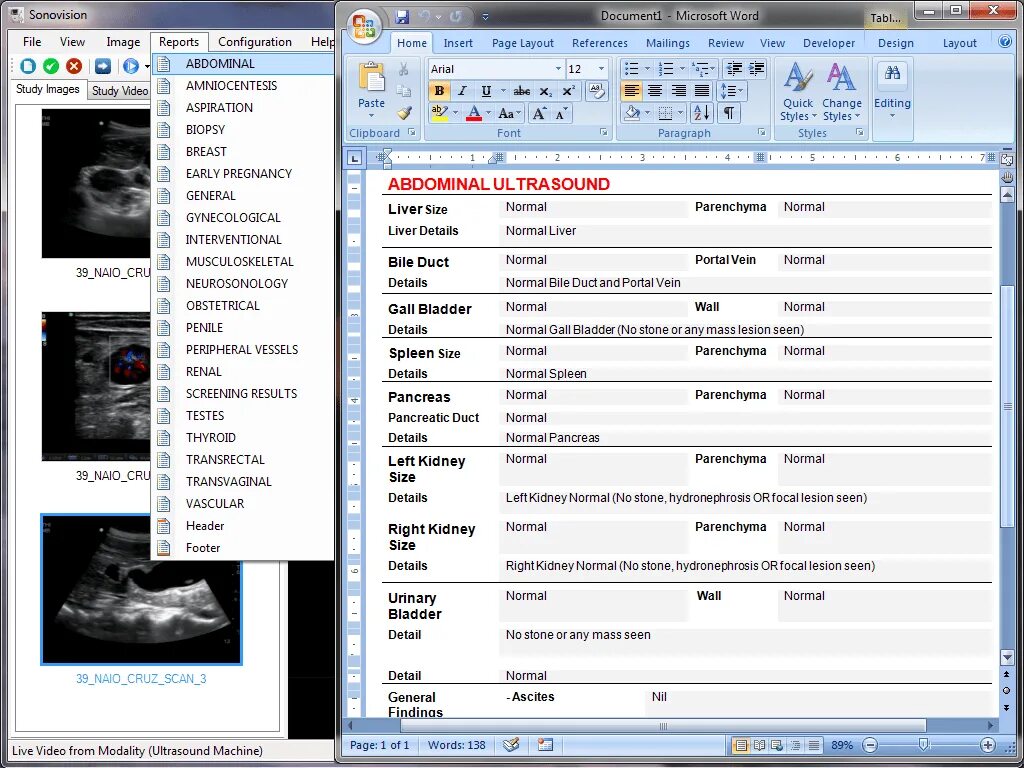
Task: Toggle Align Text Right
Action: coord(679,91)
